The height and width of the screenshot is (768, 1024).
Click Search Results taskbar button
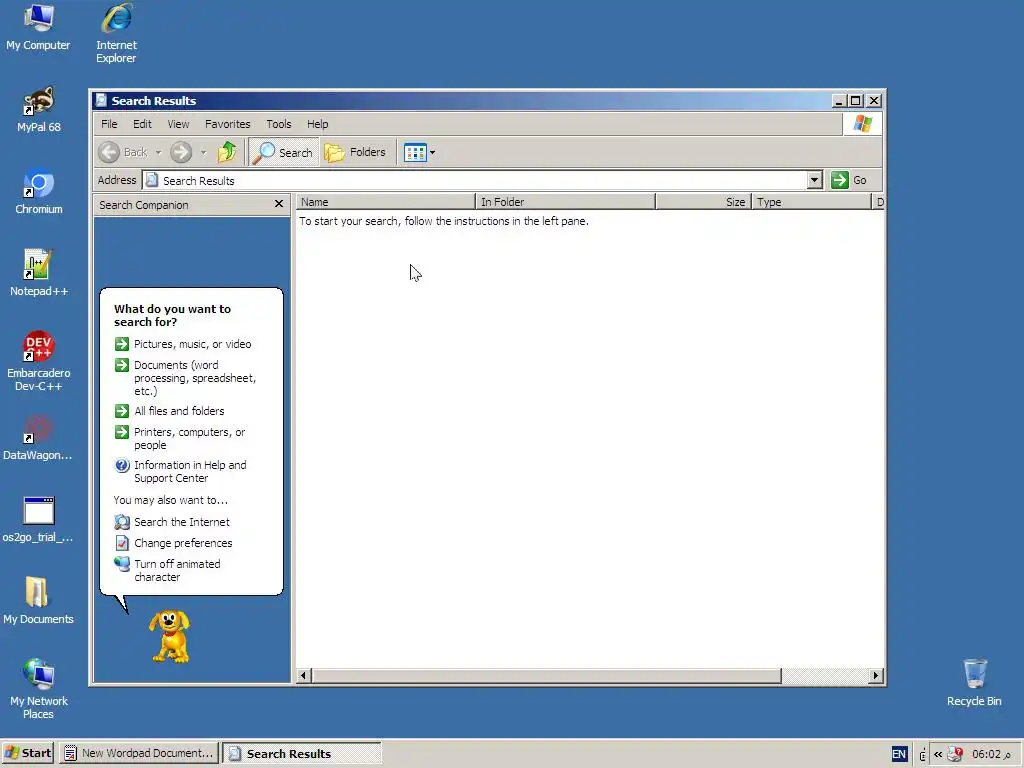click(302, 754)
